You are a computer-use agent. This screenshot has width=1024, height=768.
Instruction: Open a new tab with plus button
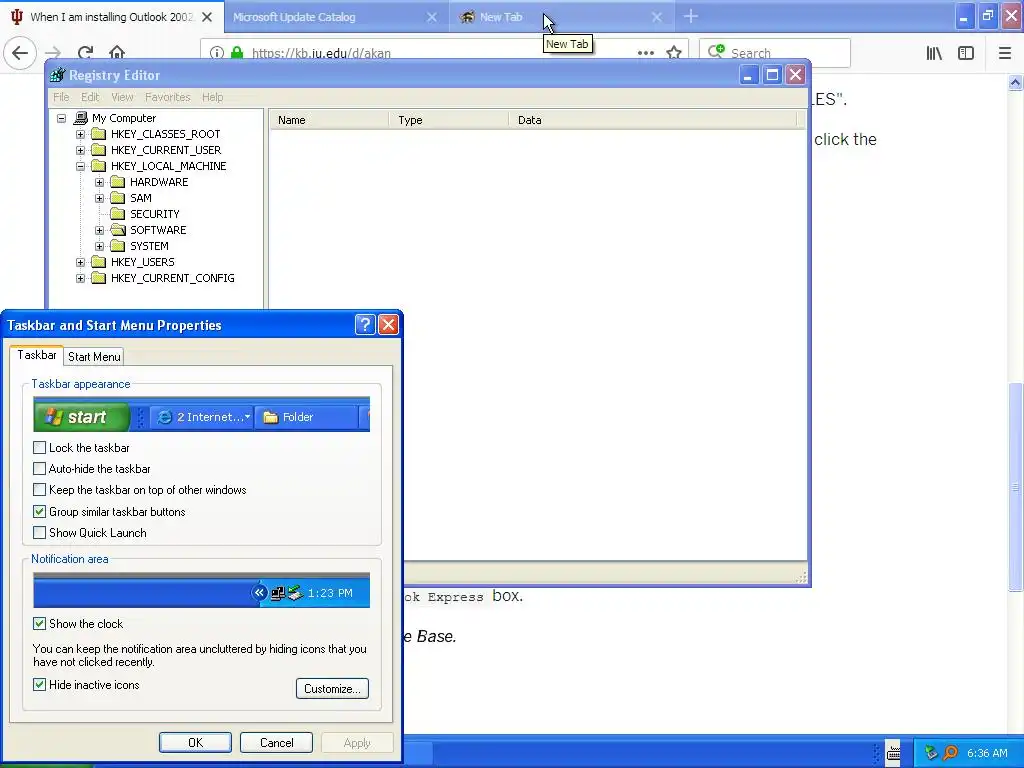click(x=690, y=16)
